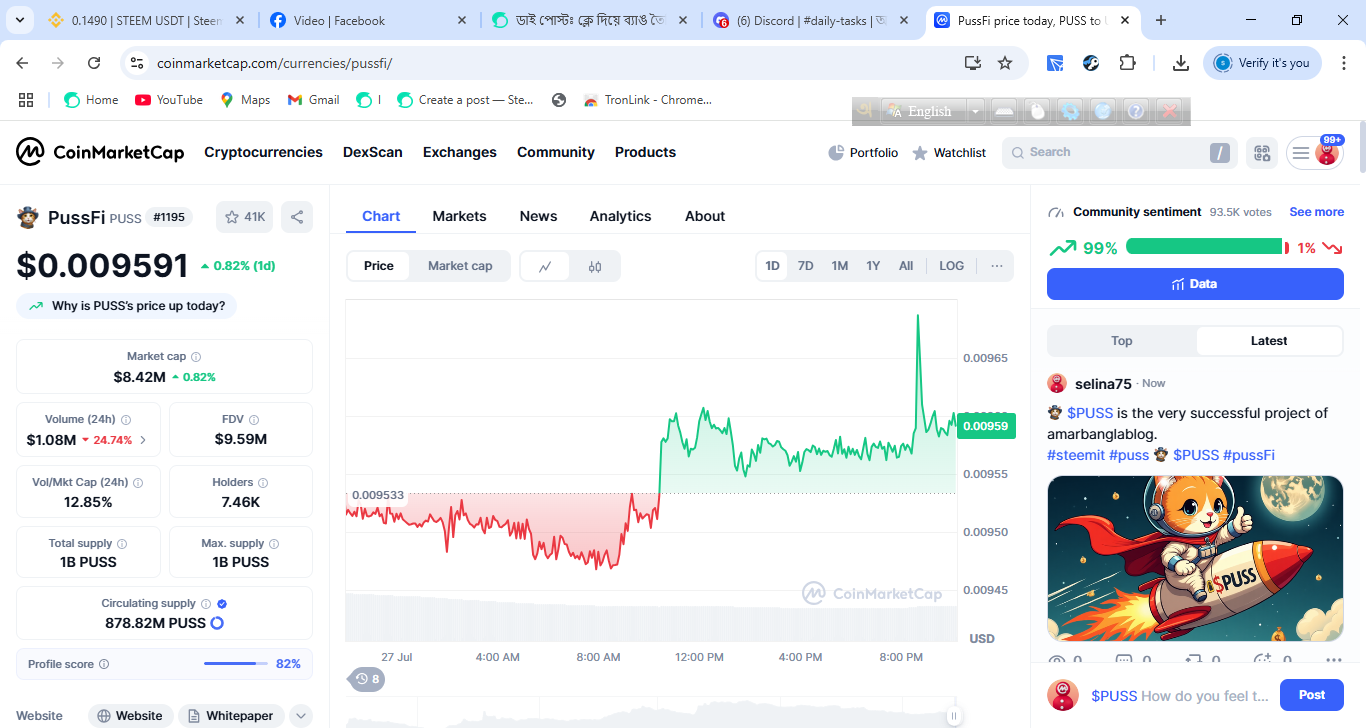Click the Circulating supply verified badge
This screenshot has width=1366, height=728.
pyautogui.click(x=222, y=604)
